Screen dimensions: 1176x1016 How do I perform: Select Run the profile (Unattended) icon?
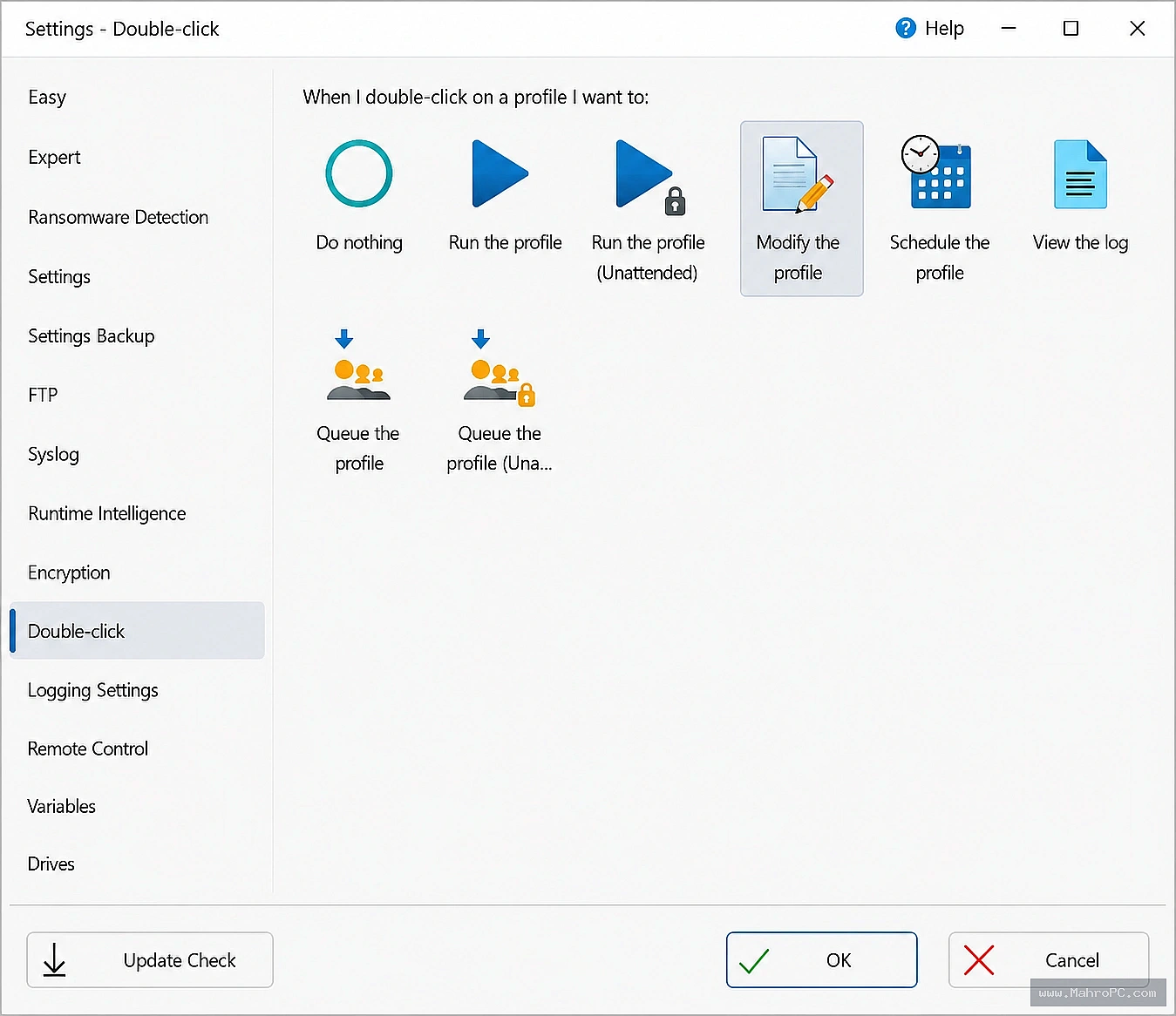coord(650,177)
